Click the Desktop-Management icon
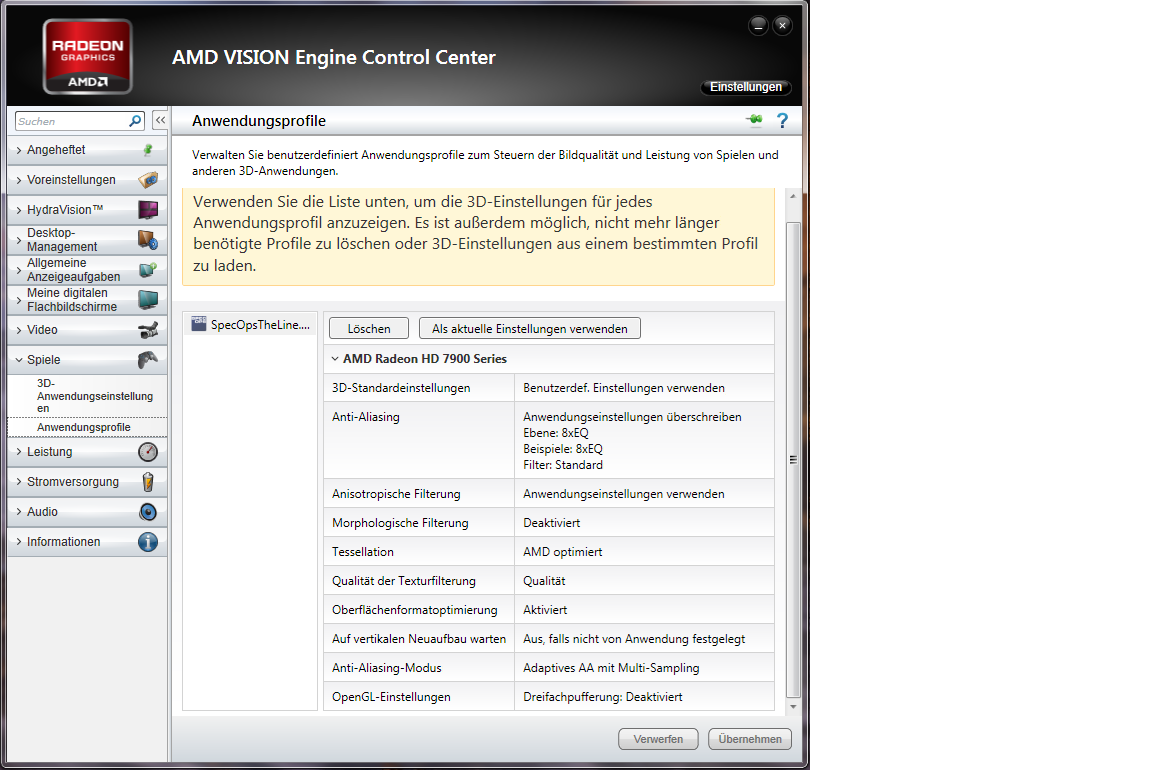Viewport: 1152px width, 770px height. [x=148, y=240]
